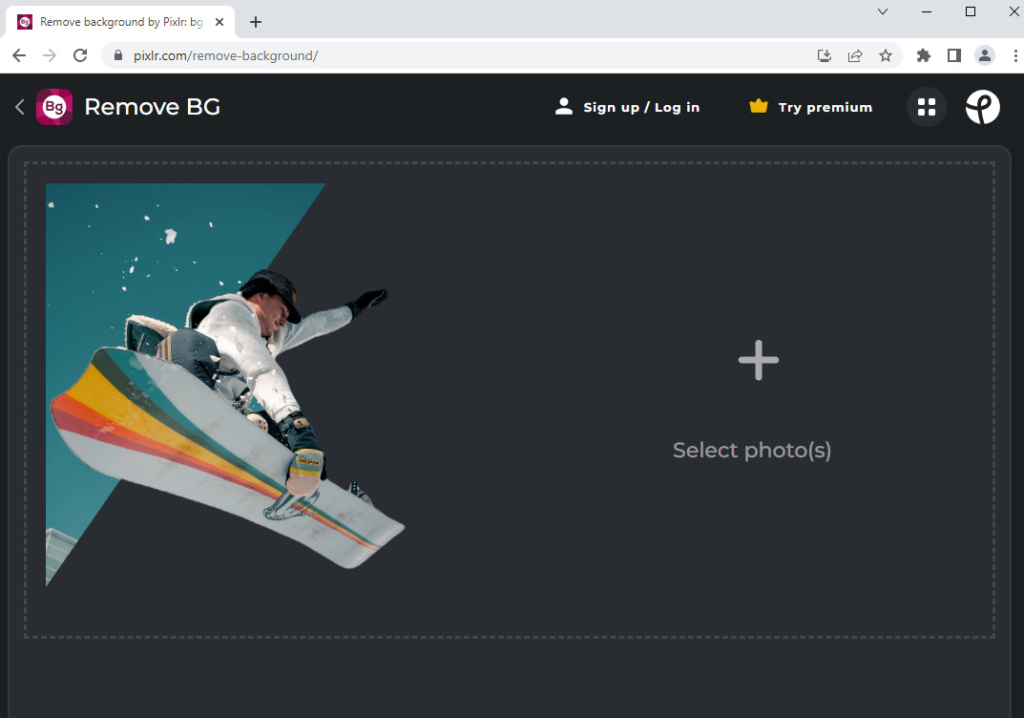The height and width of the screenshot is (718, 1024).
Task: Click the round Pixlr logo icon
Action: (x=982, y=107)
